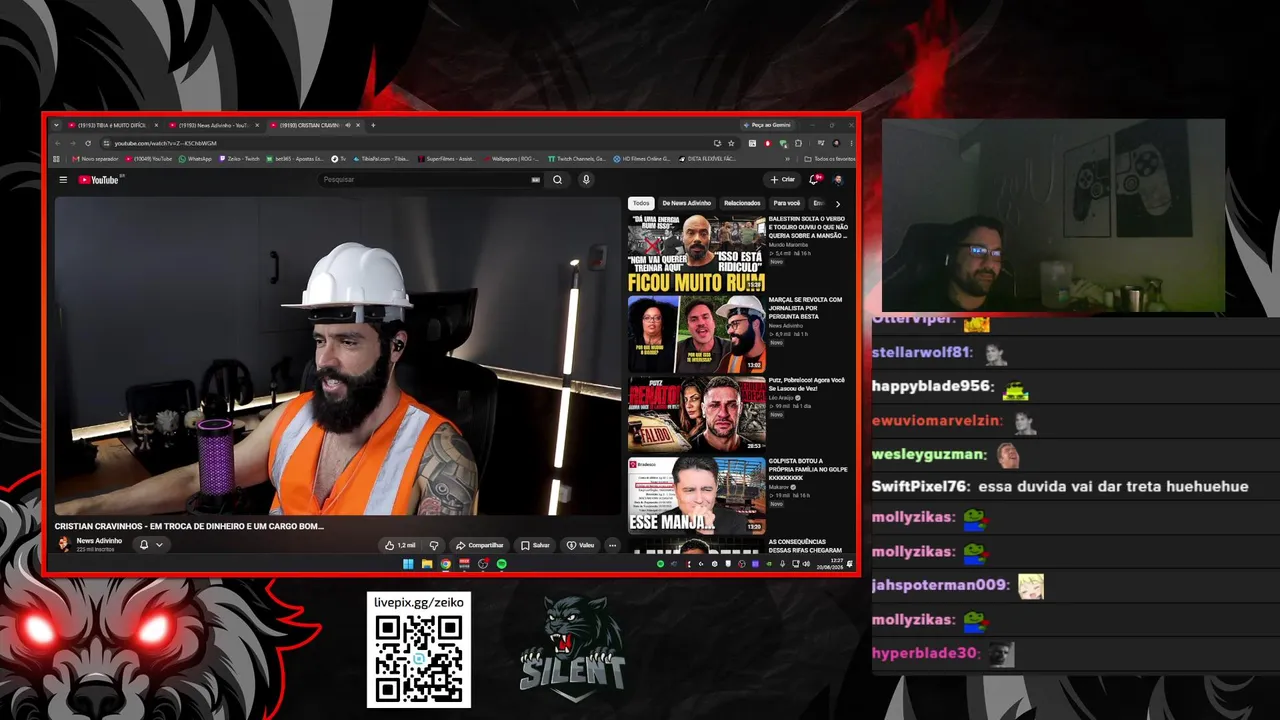Open Todos os favoritos bookmarks folder

830,158
